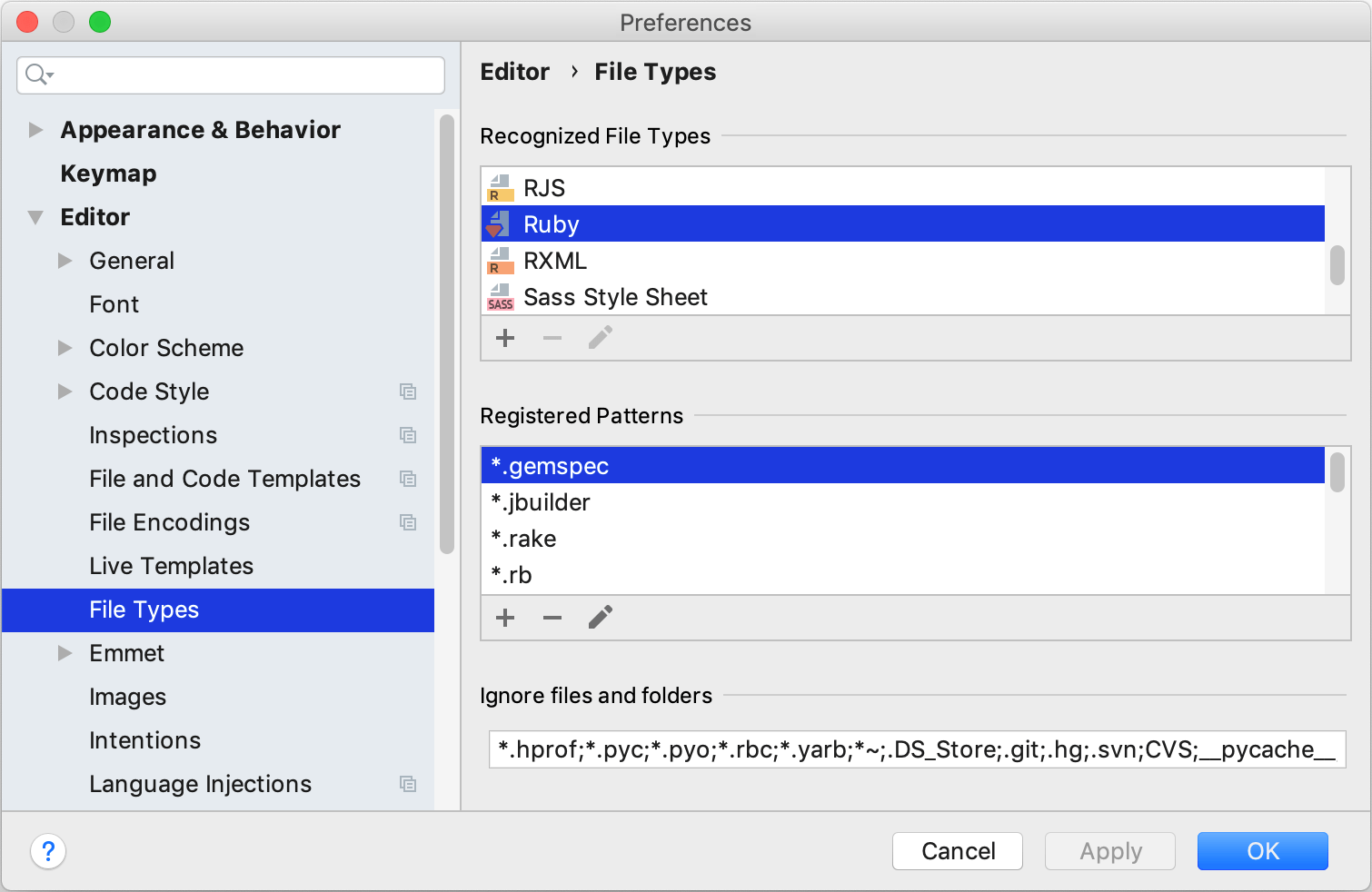Image resolution: width=1372 pixels, height=892 pixels.
Task: Click the remove (−) icon under Registered Patterns
Action: click(x=552, y=618)
